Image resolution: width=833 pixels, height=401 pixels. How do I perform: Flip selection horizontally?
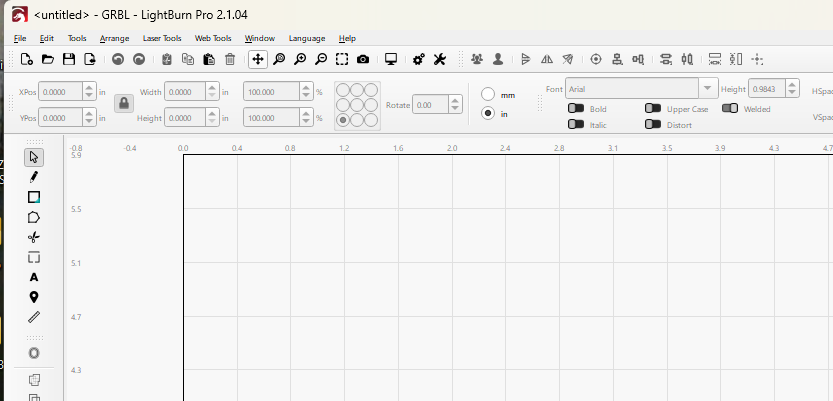(x=547, y=59)
